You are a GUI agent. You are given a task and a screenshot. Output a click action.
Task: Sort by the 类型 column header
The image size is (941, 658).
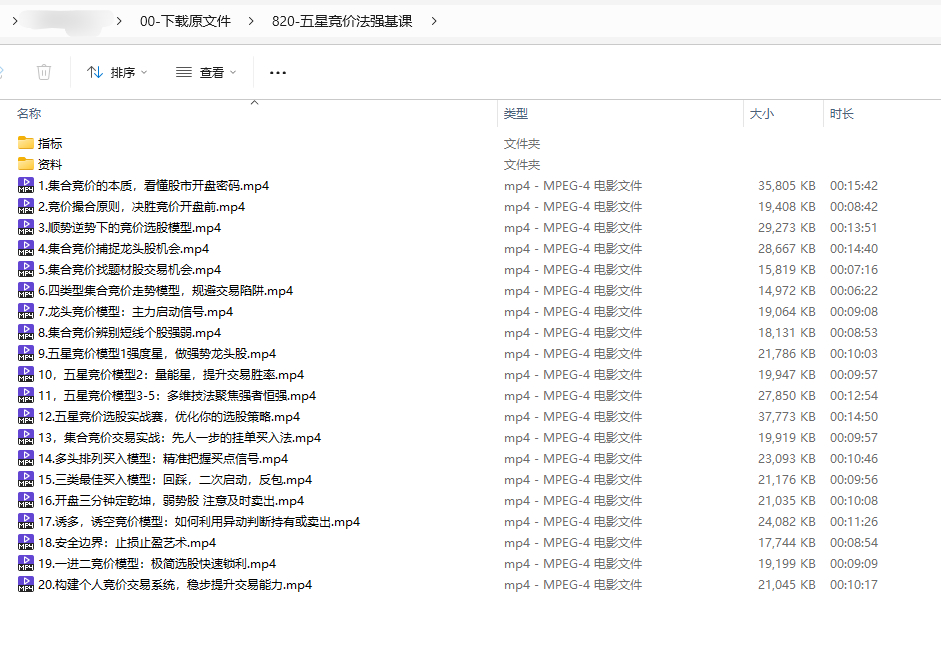516,114
